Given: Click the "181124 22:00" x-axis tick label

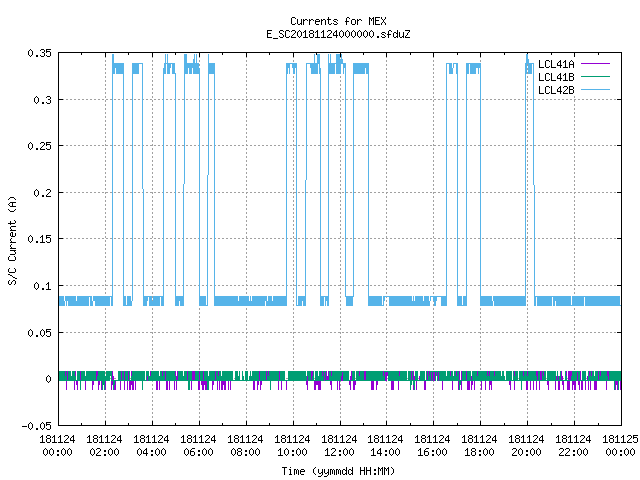Looking at the screenshot, I should pyautogui.click(x=573, y=446).
